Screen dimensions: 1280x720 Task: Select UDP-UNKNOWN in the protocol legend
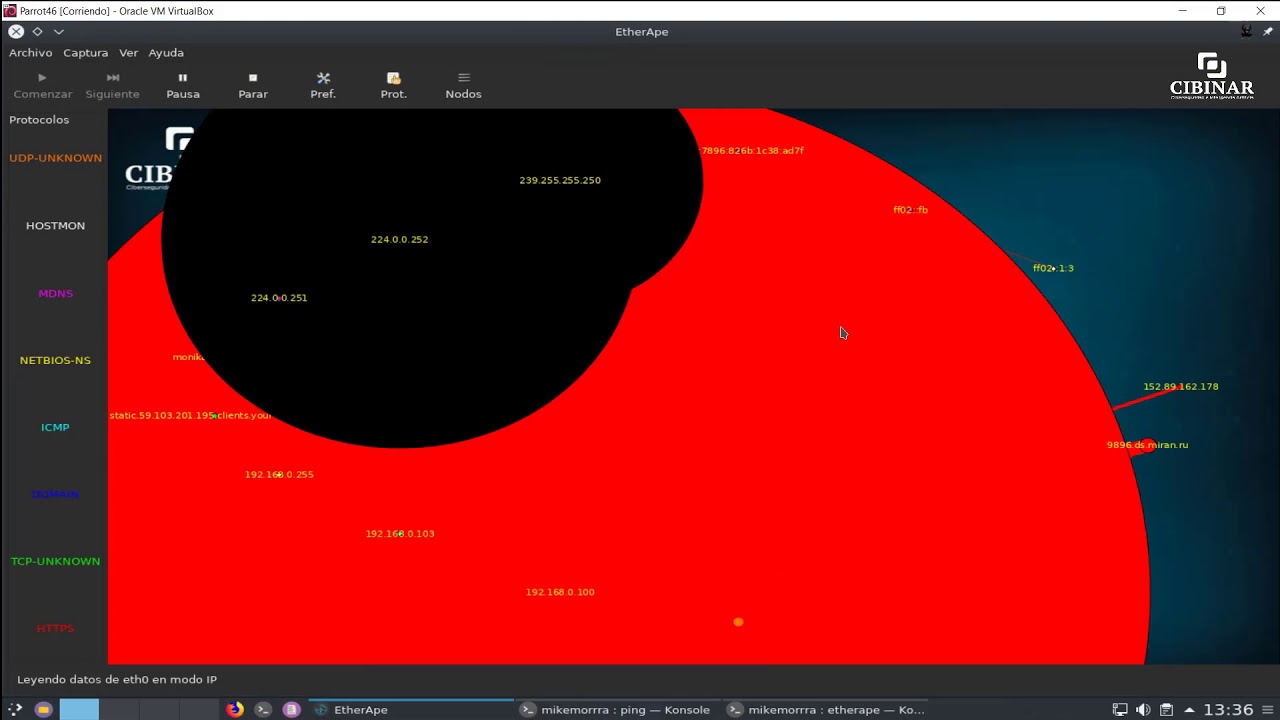tap(55, 158)
